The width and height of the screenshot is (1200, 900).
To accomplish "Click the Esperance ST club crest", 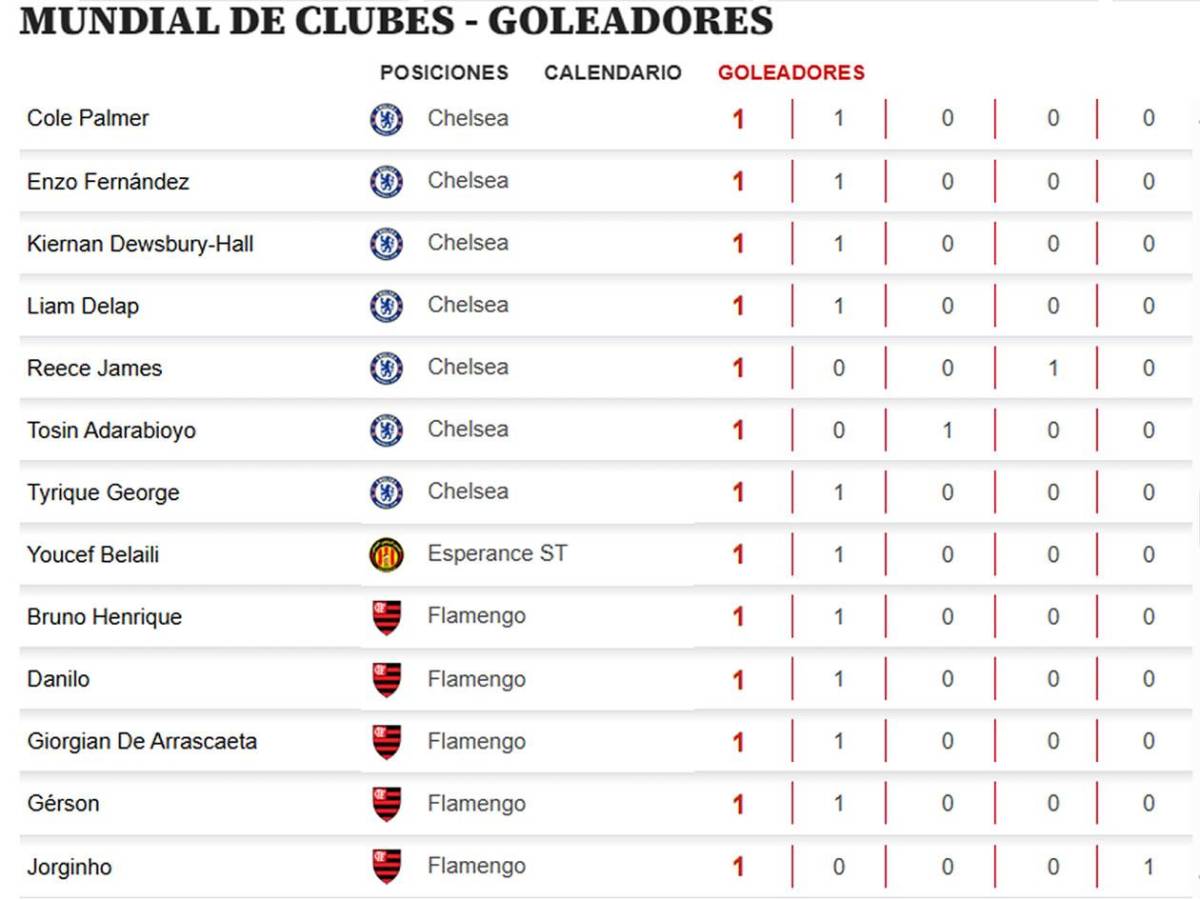I will (x=385, y=553).
